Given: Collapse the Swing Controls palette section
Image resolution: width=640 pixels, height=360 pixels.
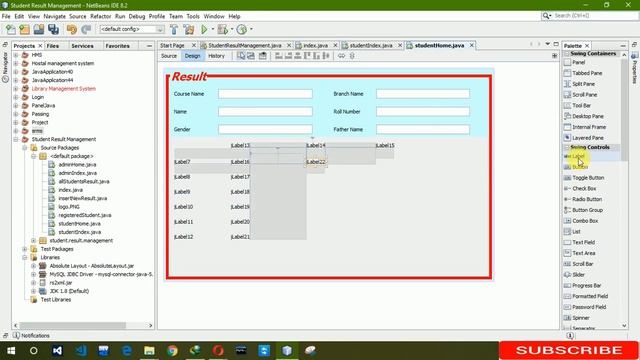Looking at the screenshot, I should click(567, 147).
